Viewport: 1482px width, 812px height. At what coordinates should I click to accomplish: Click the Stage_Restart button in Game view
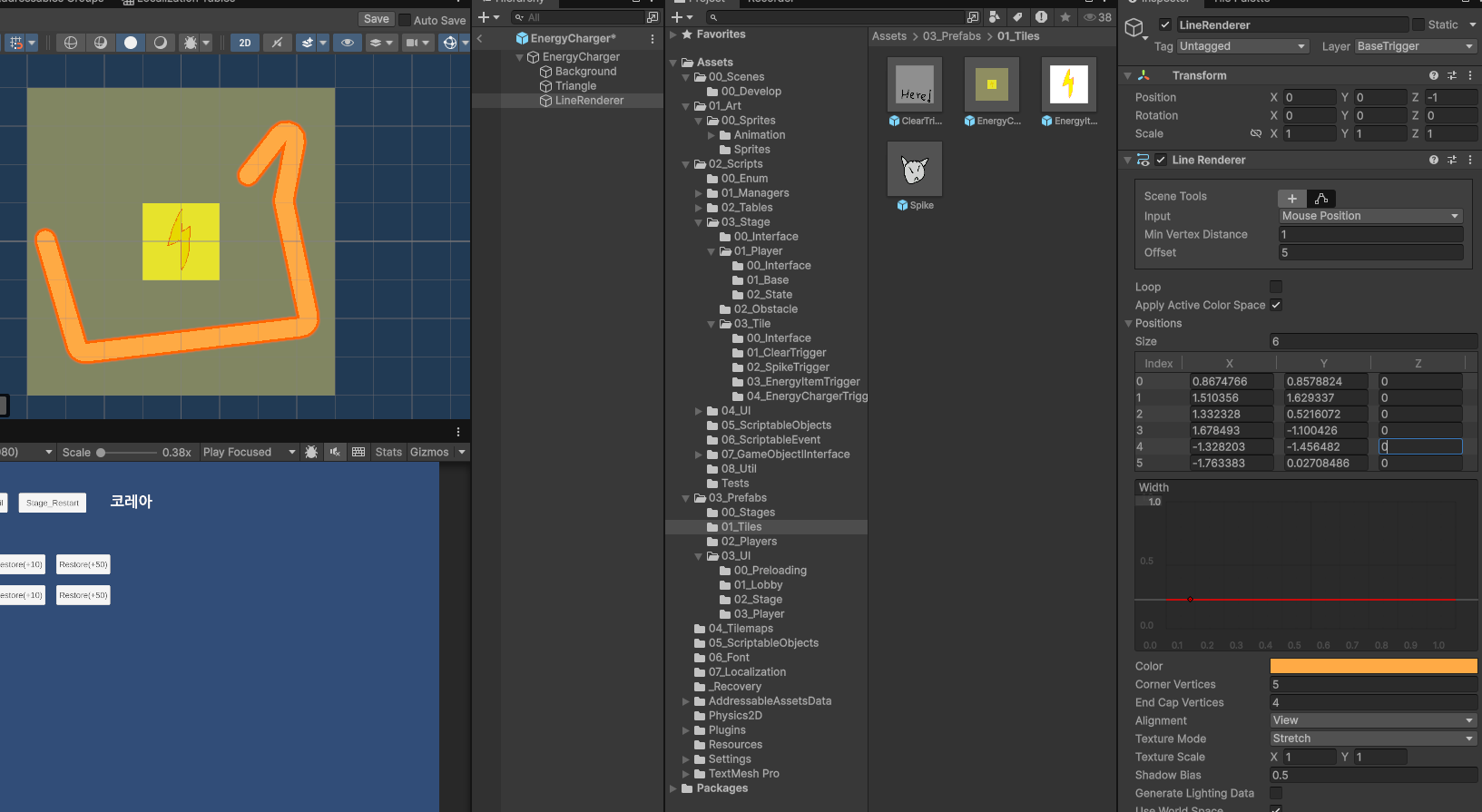click(53, 503)
